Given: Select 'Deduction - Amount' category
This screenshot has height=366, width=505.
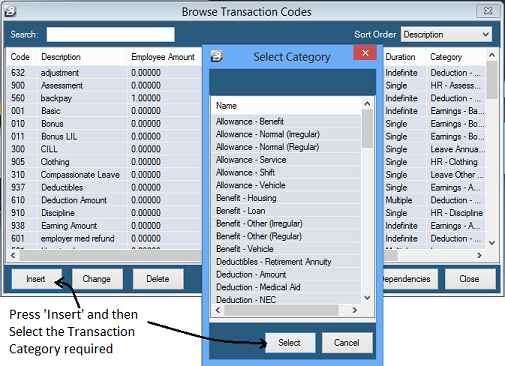Looking at the screenshot, I should (x=286, y=274).
